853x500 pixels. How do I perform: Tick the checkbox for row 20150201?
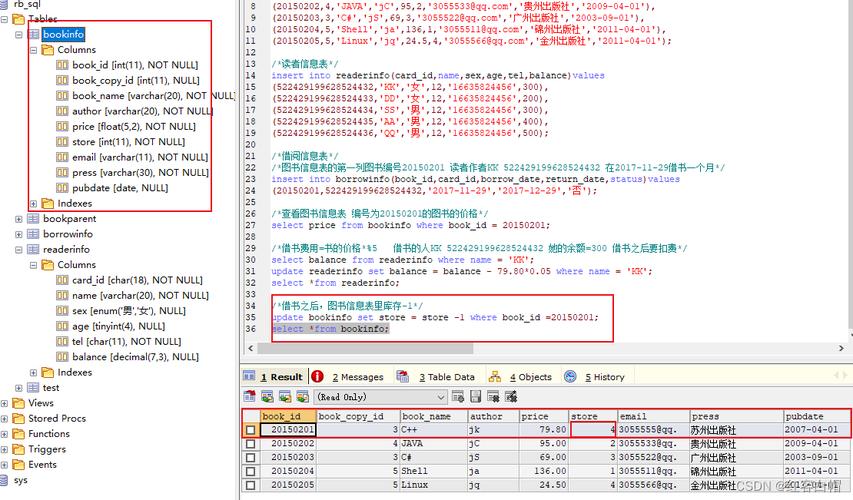click(x=250, y=430)
